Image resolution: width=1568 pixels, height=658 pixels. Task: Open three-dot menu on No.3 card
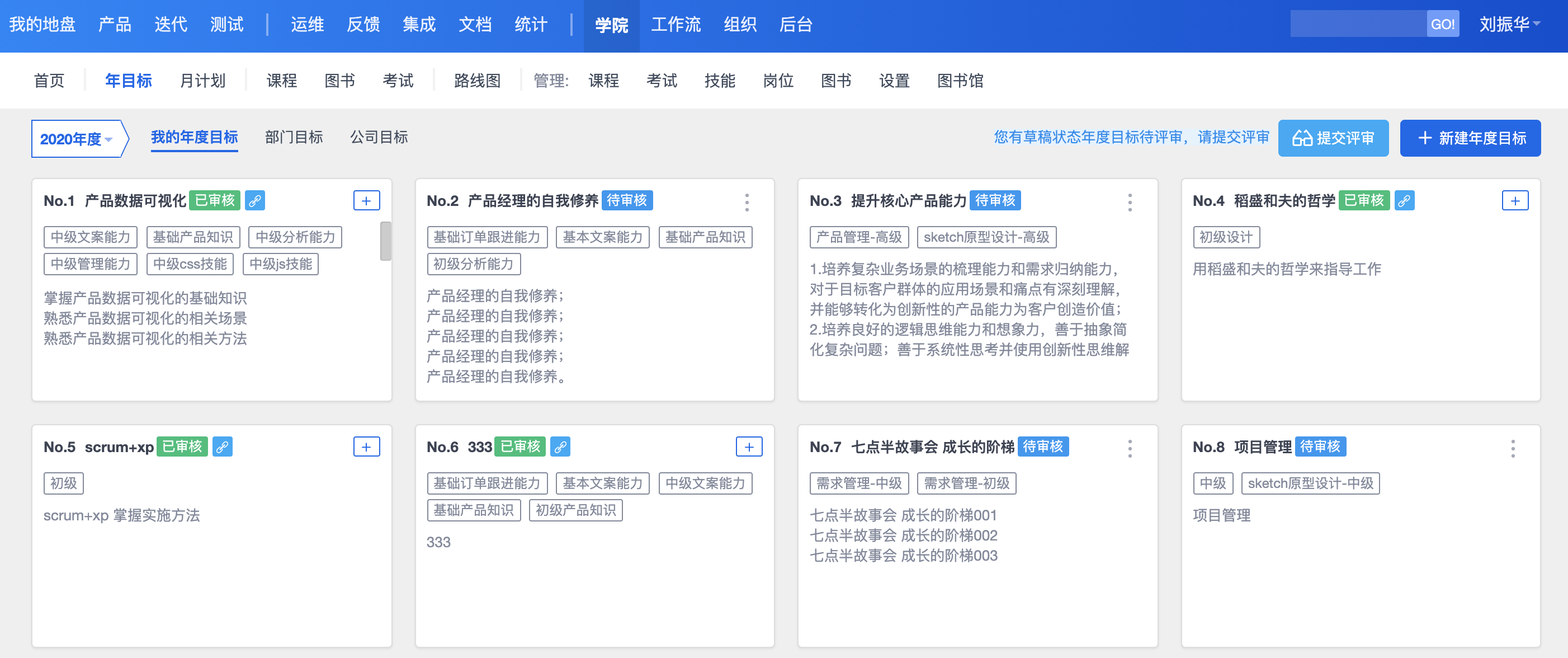point(1130,203)
